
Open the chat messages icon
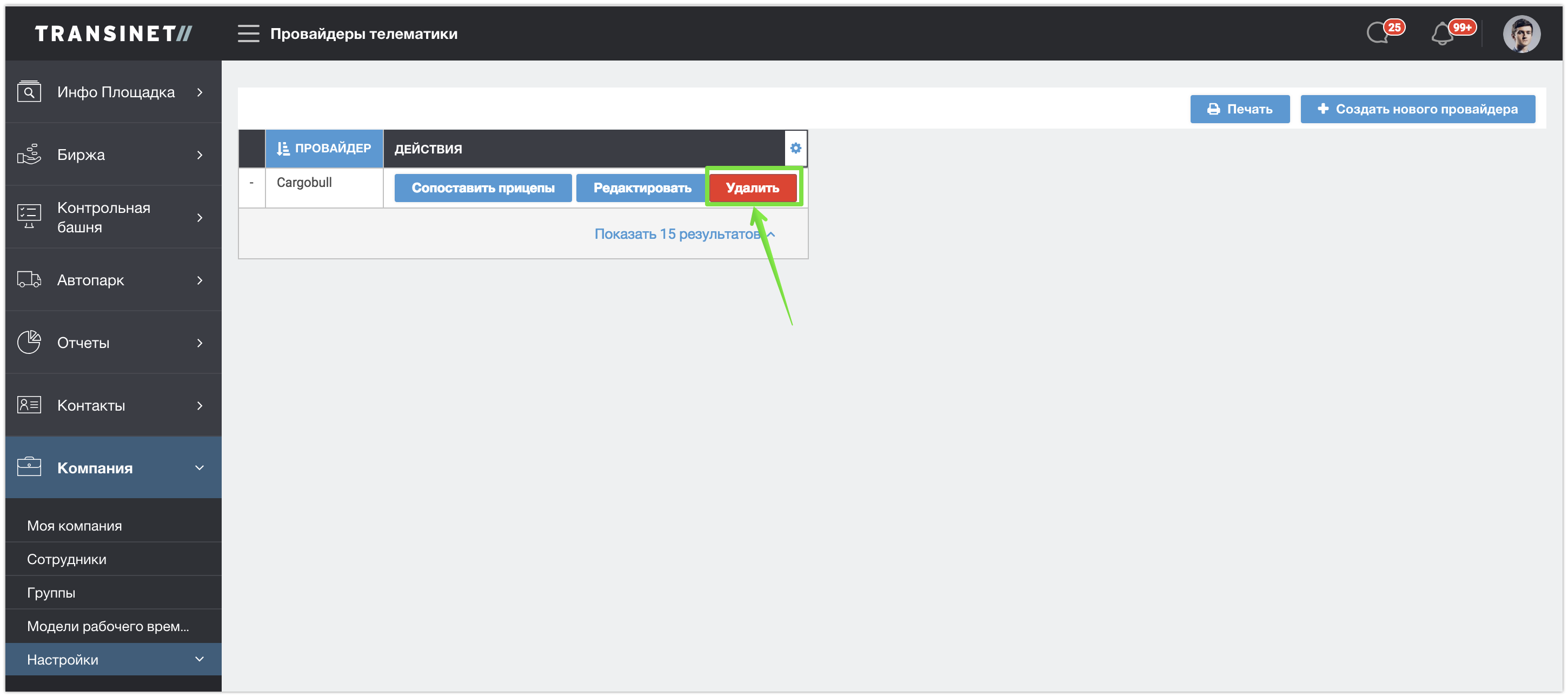[x=1379, y=33]
